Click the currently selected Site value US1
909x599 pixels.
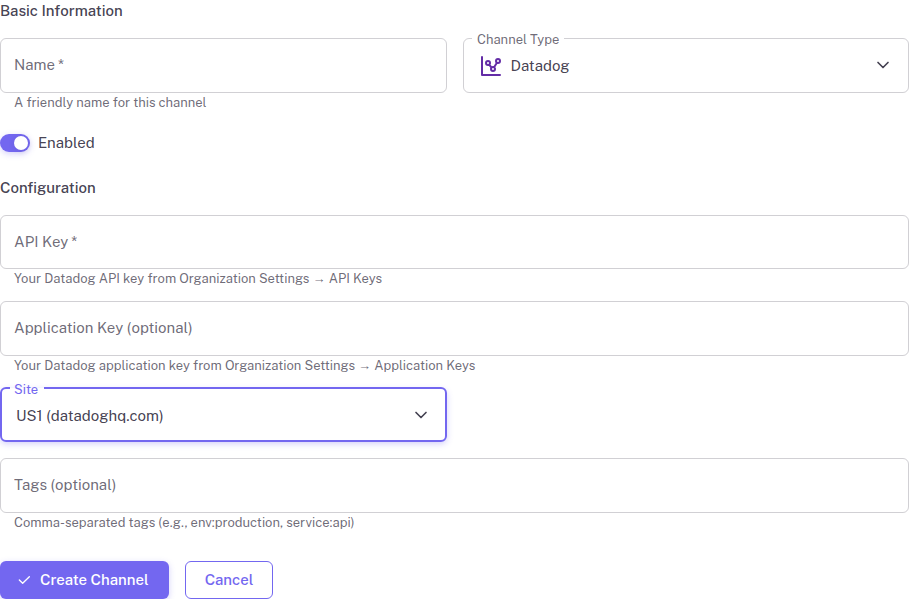[x=90, y=417]
